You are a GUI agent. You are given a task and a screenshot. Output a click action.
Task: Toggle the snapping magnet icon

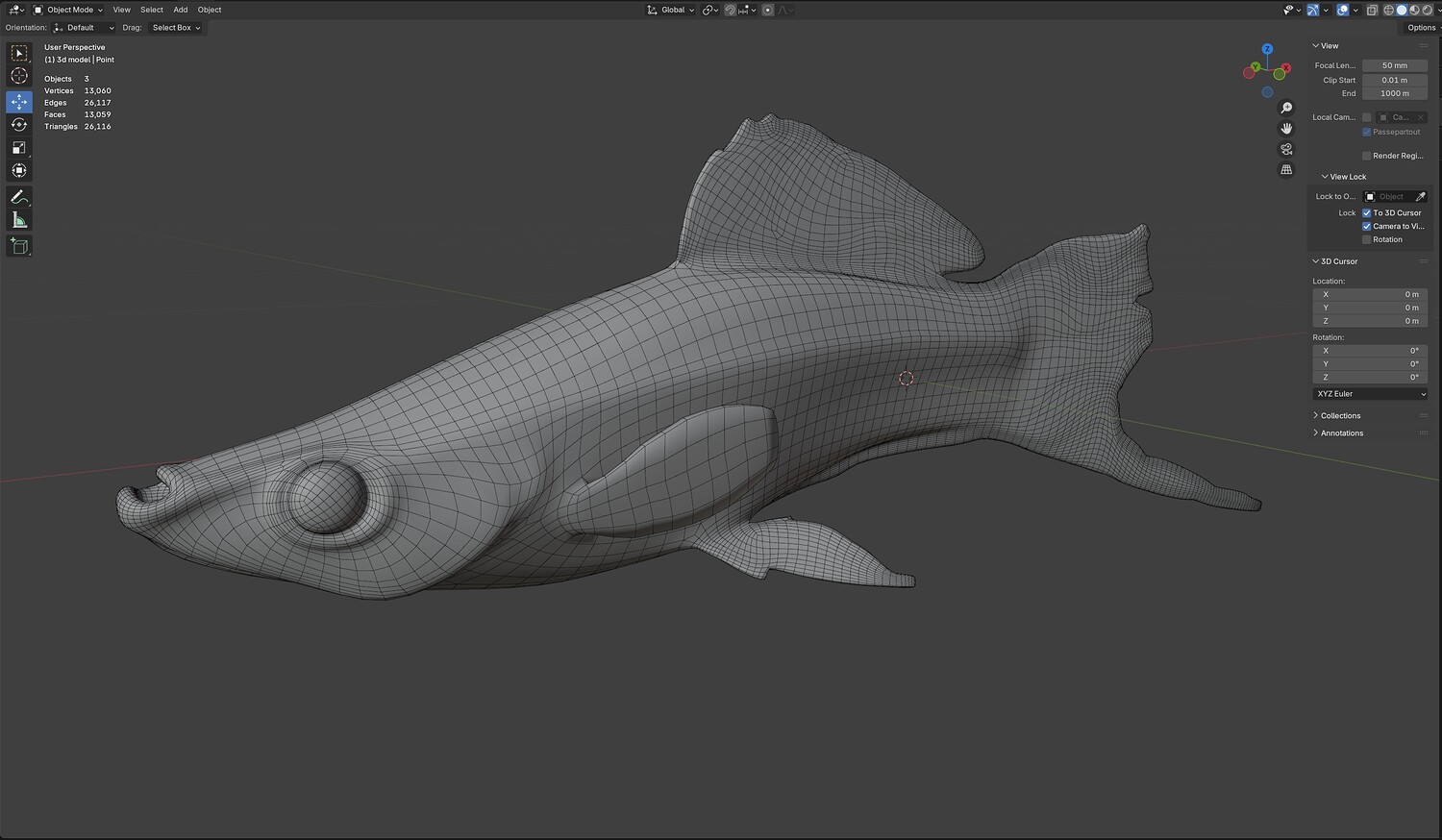(x=731, y=10)
